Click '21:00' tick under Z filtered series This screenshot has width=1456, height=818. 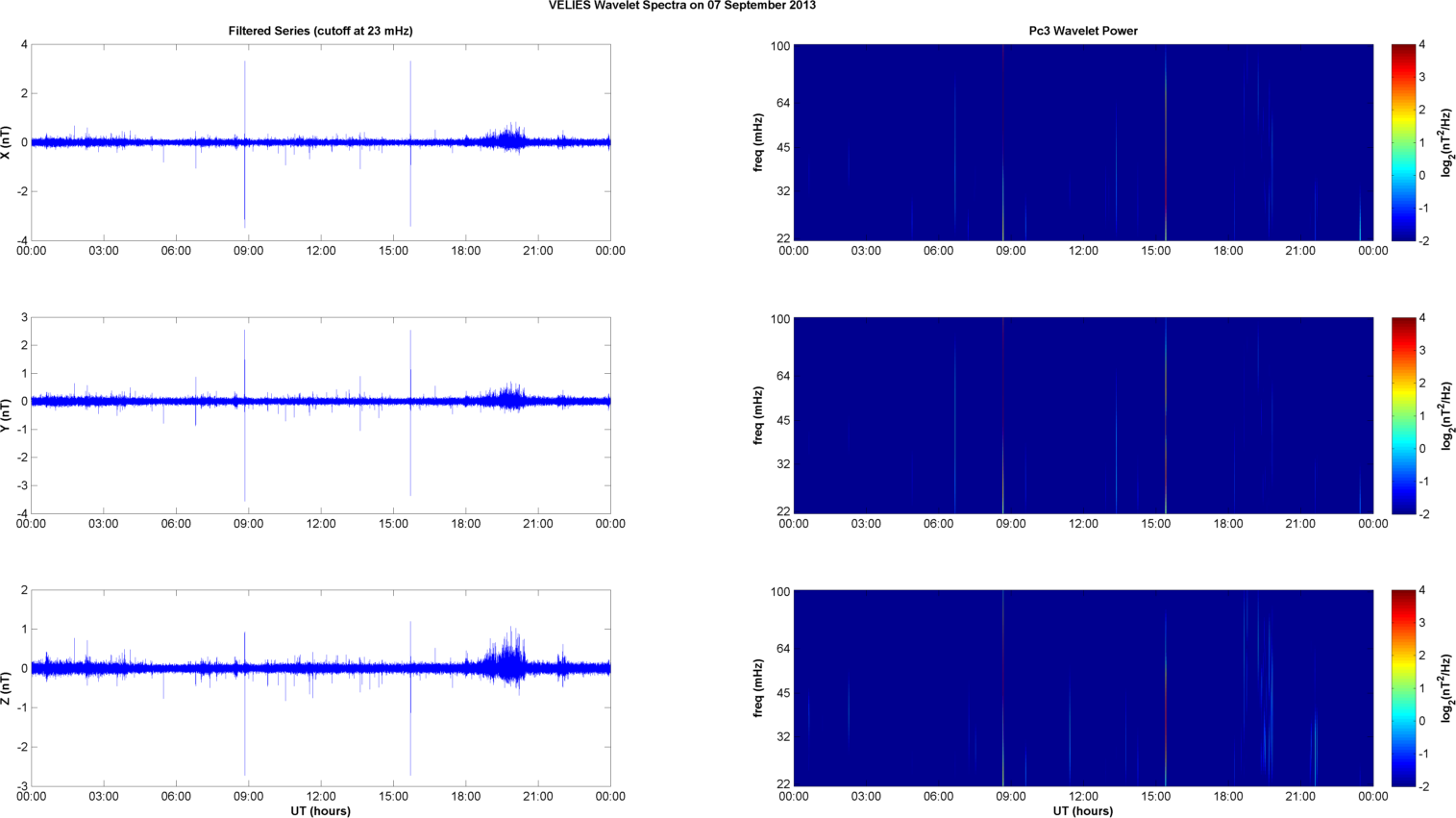click(537, 797)
